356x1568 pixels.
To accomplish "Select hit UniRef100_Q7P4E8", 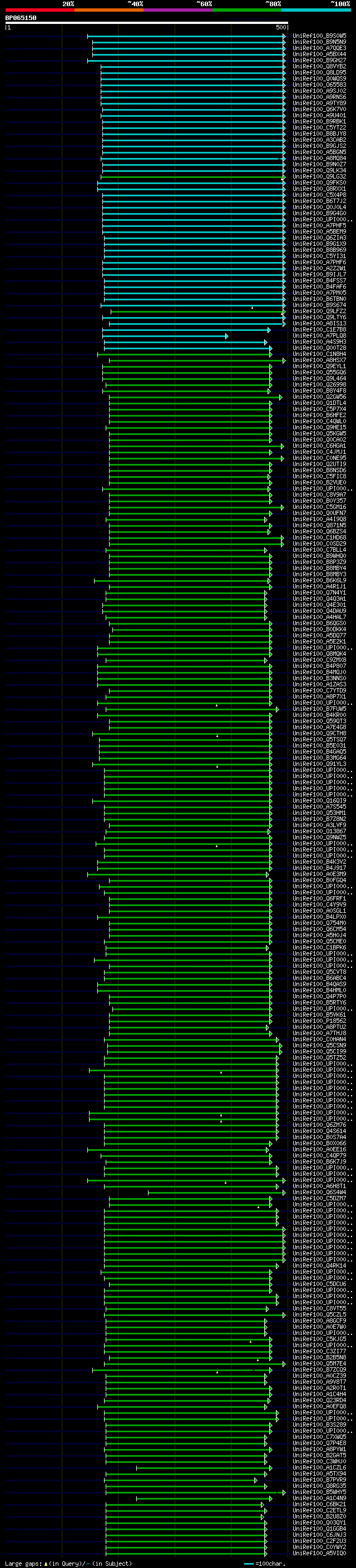I will click(x=319, y=1443).
